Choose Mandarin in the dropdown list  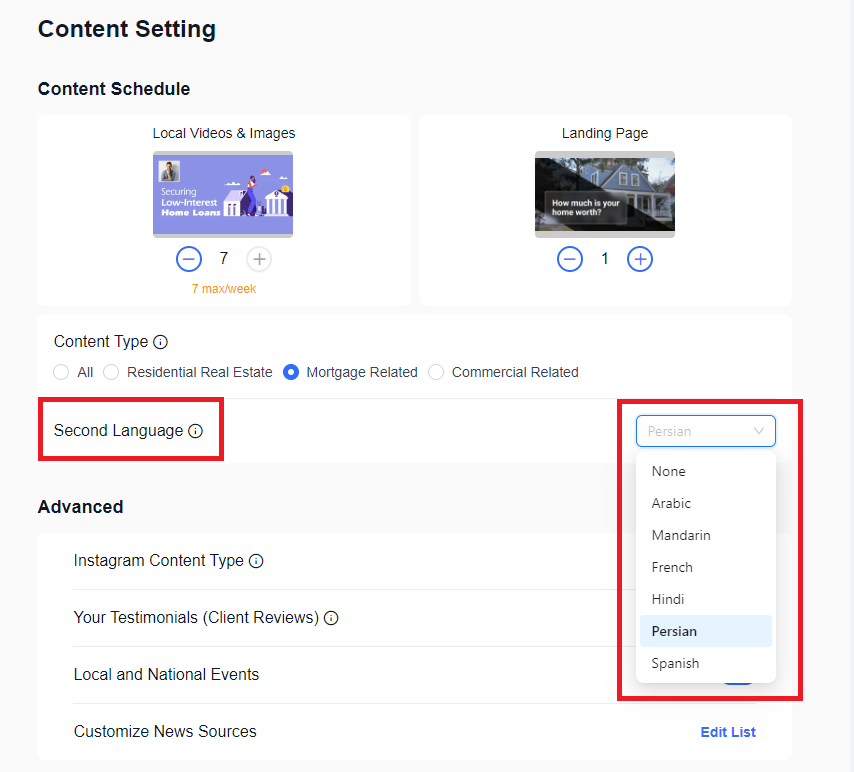pos(681,535)
